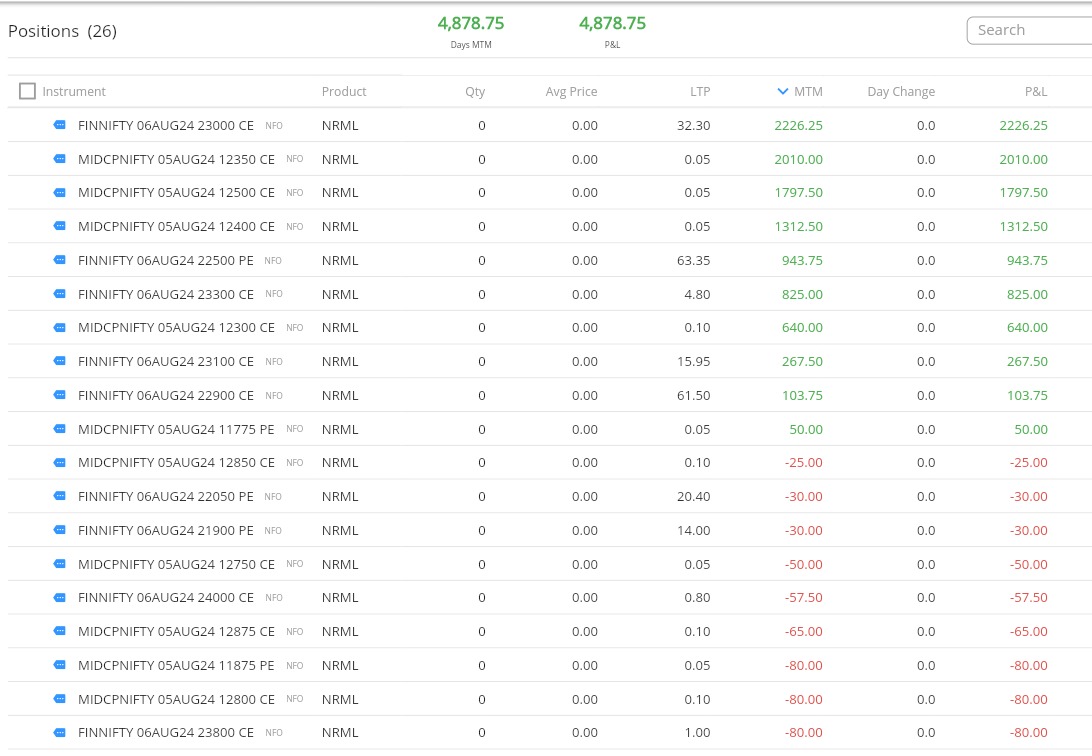
Task: Sort positions by P&L column header
Action: tap(1036, 91)
